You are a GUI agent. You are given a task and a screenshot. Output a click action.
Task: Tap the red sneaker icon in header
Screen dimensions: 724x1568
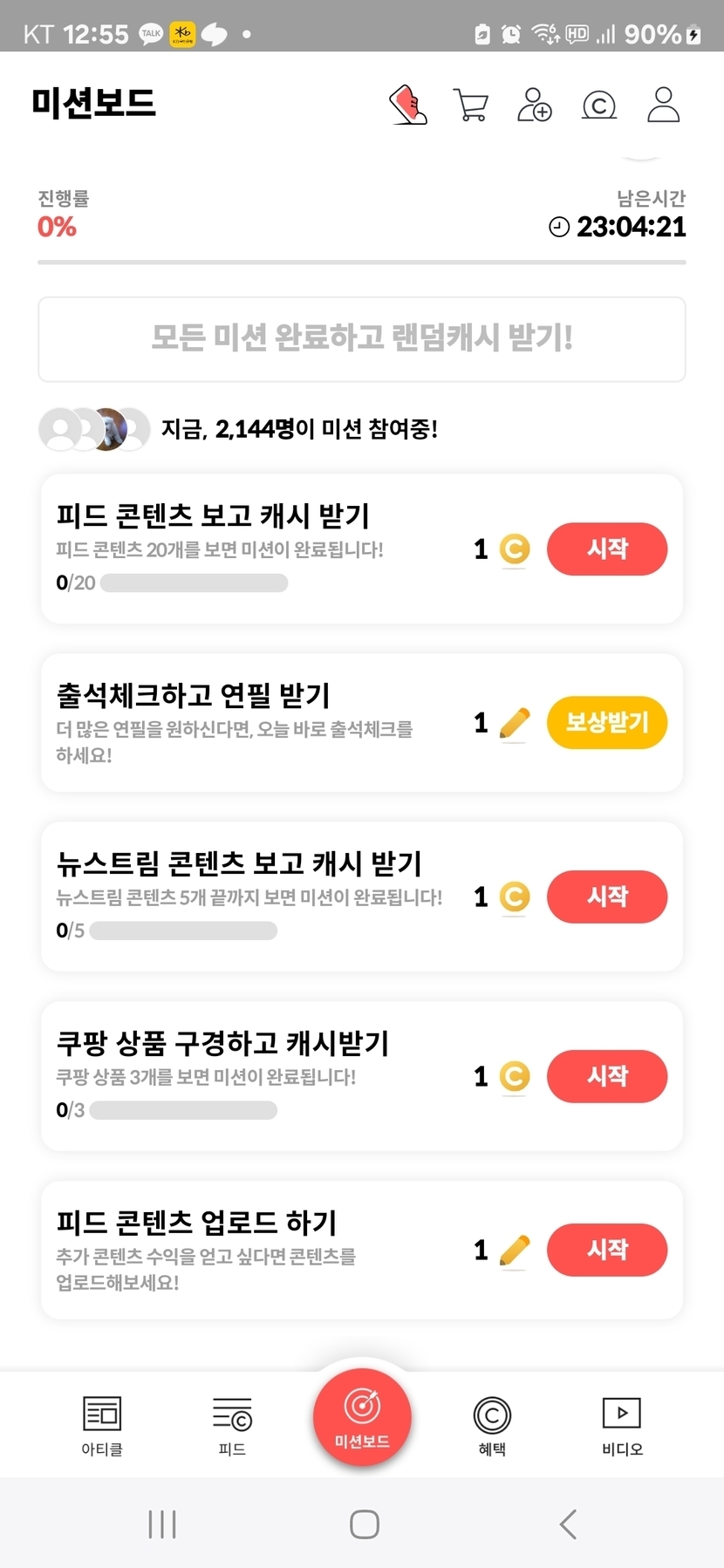[407, 105]
